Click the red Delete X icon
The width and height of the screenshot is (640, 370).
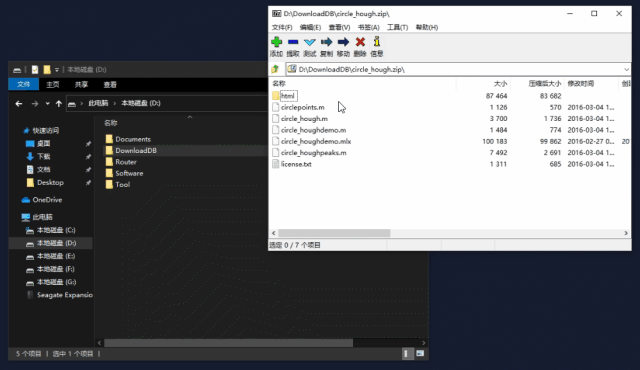click(360, 42)
